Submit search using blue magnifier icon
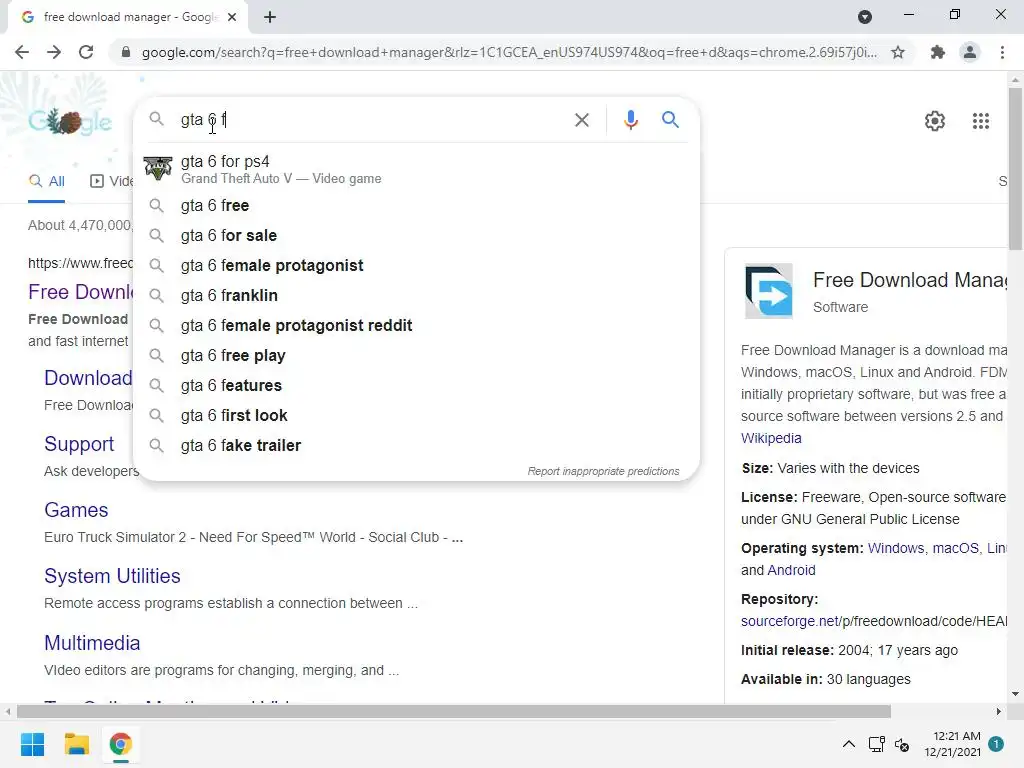Screen dimensions: 1024x768 pyautogui.click(x=670, y=120)
